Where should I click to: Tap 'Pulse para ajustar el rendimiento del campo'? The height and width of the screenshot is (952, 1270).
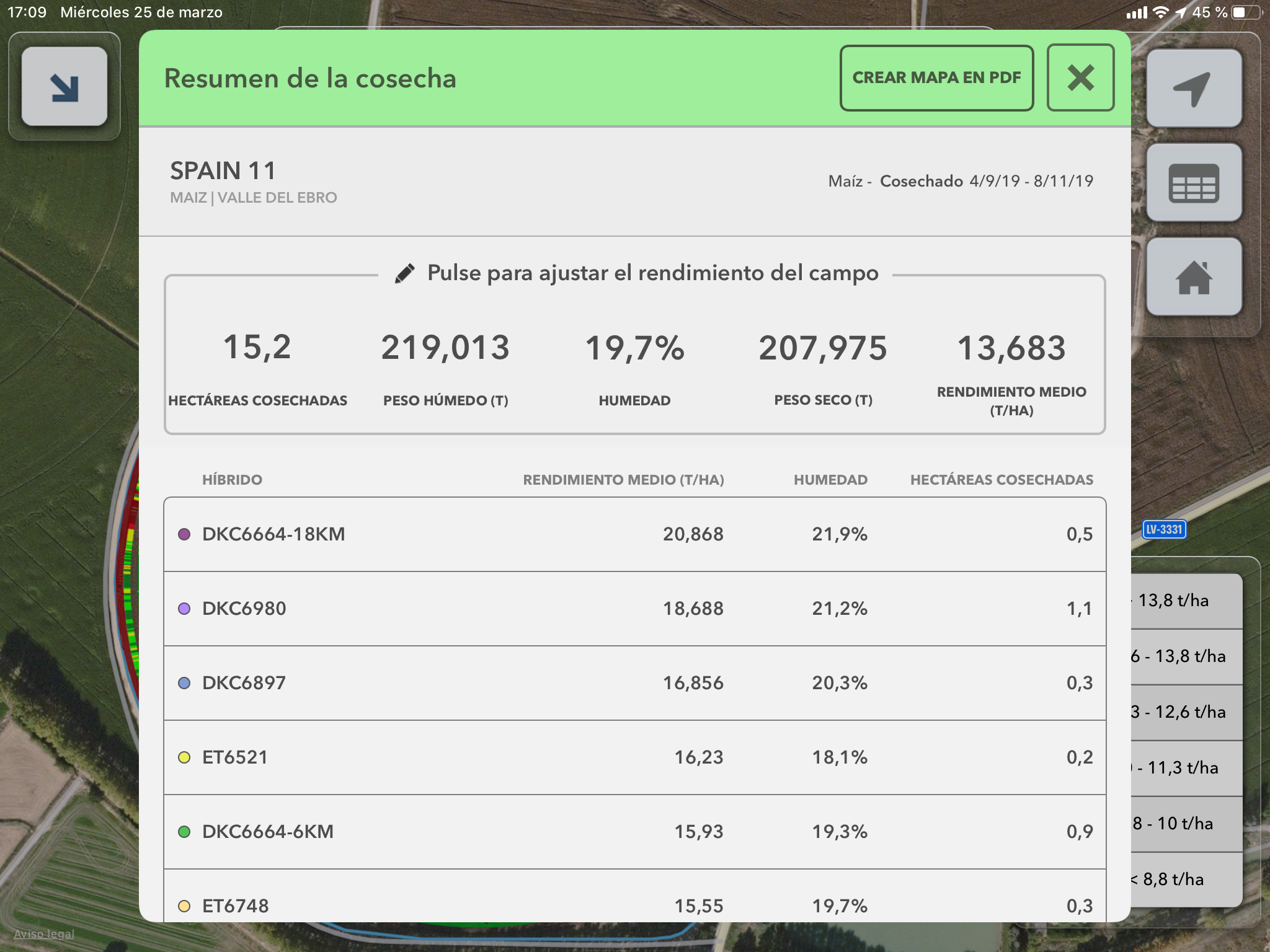[653, 273]
